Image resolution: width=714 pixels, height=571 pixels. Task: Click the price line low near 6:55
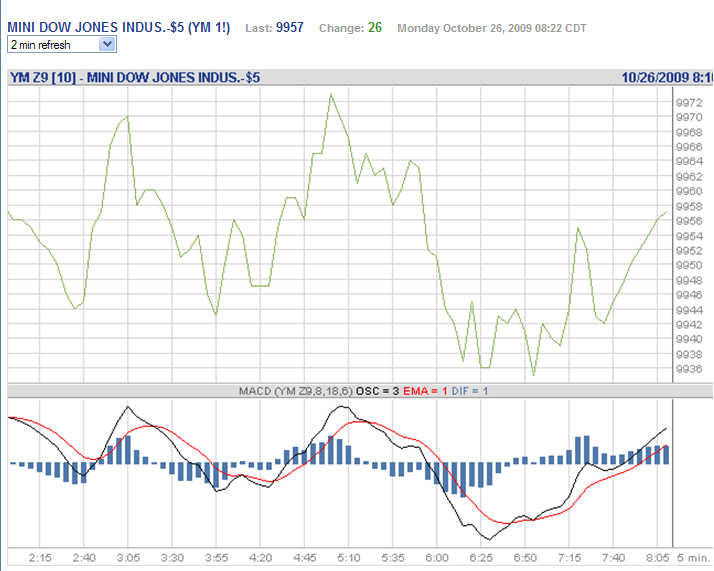pyautogui.click(x=534, y=375)
